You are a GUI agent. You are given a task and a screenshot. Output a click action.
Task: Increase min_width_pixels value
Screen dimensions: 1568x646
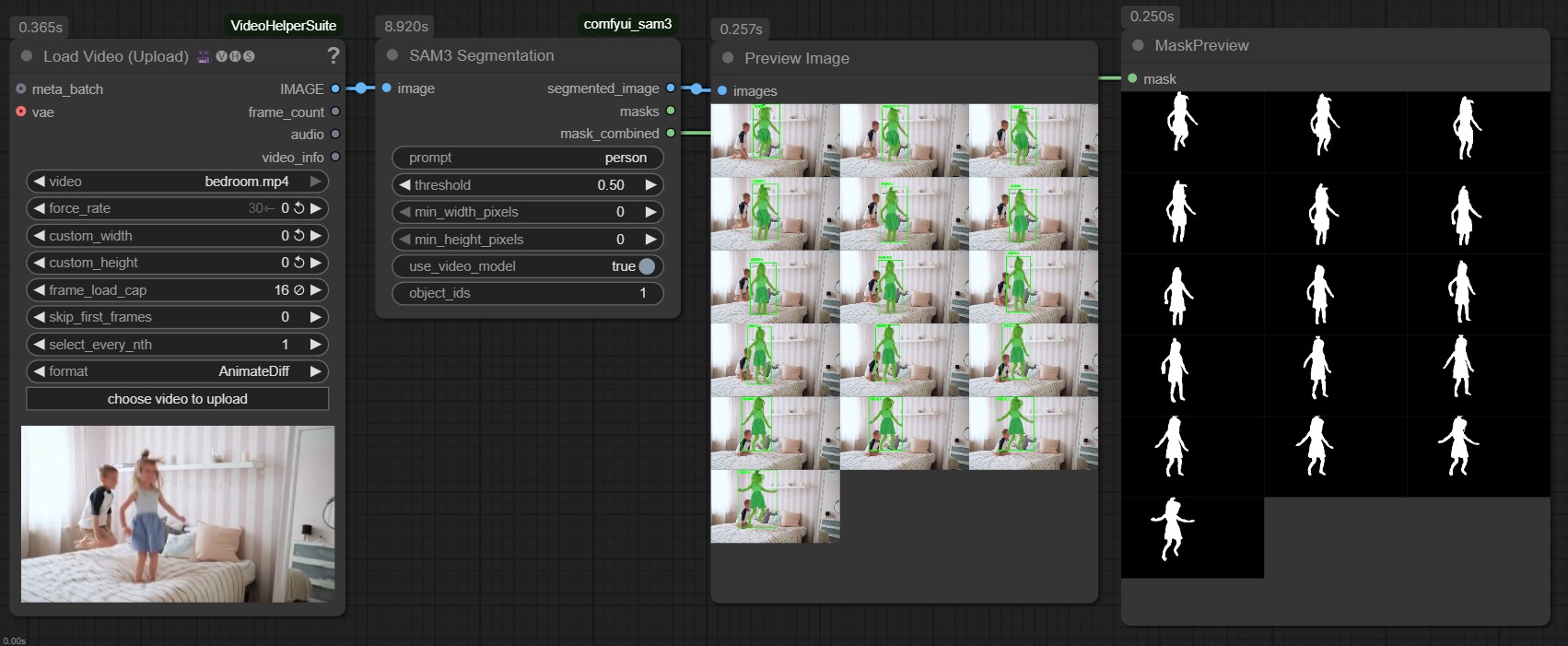651,212
